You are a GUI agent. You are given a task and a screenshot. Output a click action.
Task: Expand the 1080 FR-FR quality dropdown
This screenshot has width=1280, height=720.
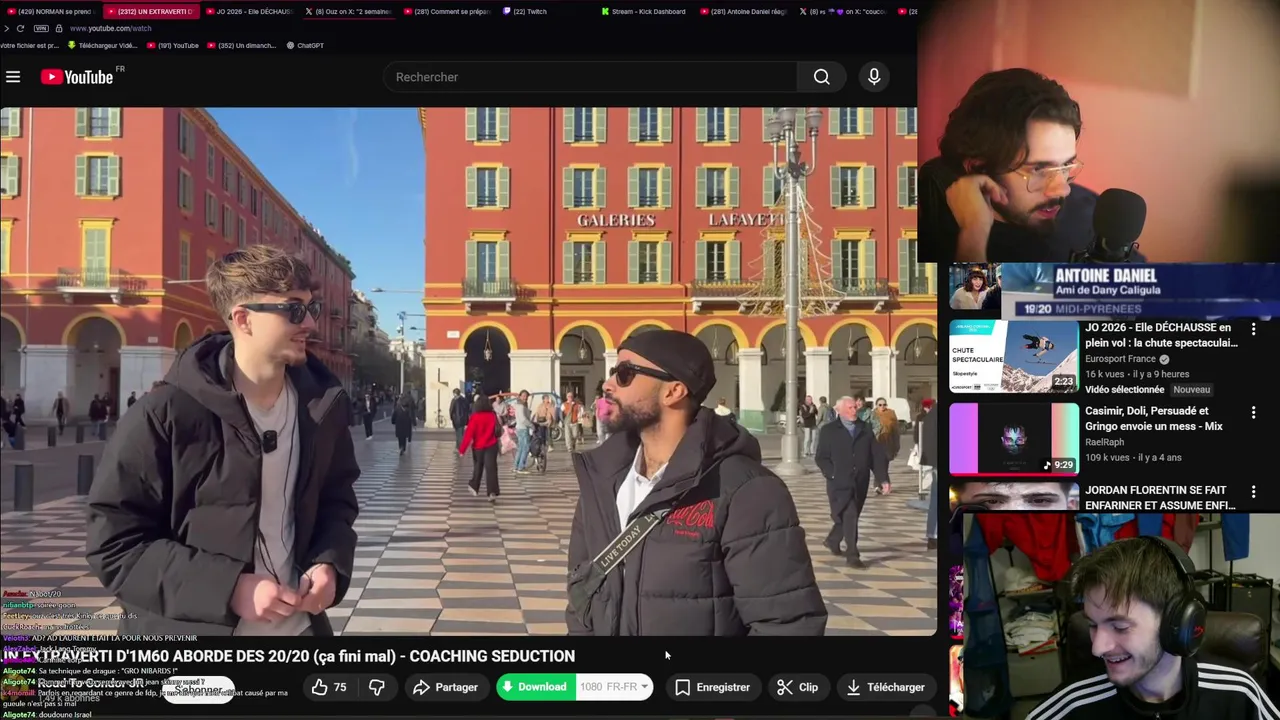point(614,687)
